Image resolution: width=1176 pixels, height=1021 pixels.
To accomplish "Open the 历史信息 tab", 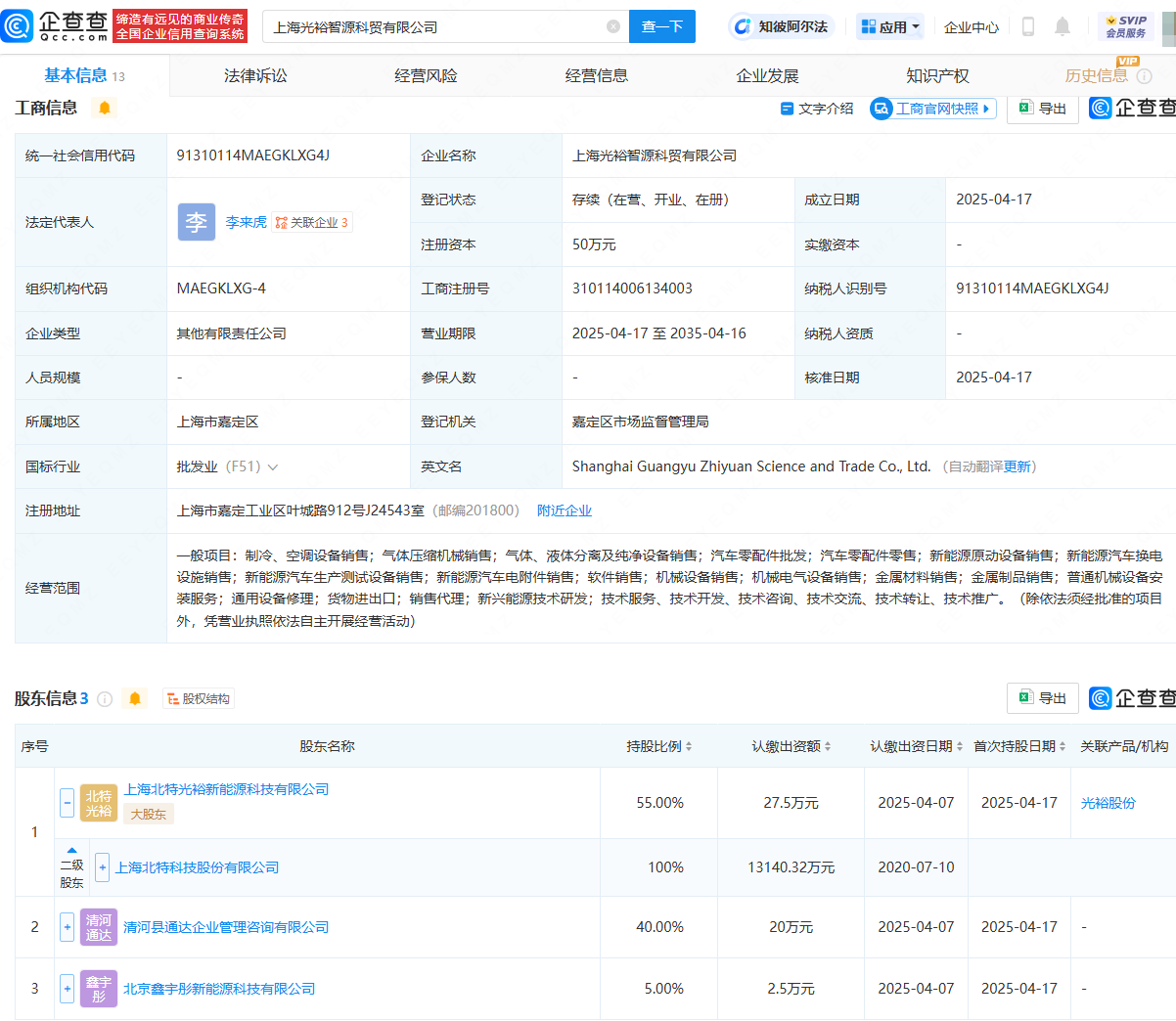I will click(1096, 75).
